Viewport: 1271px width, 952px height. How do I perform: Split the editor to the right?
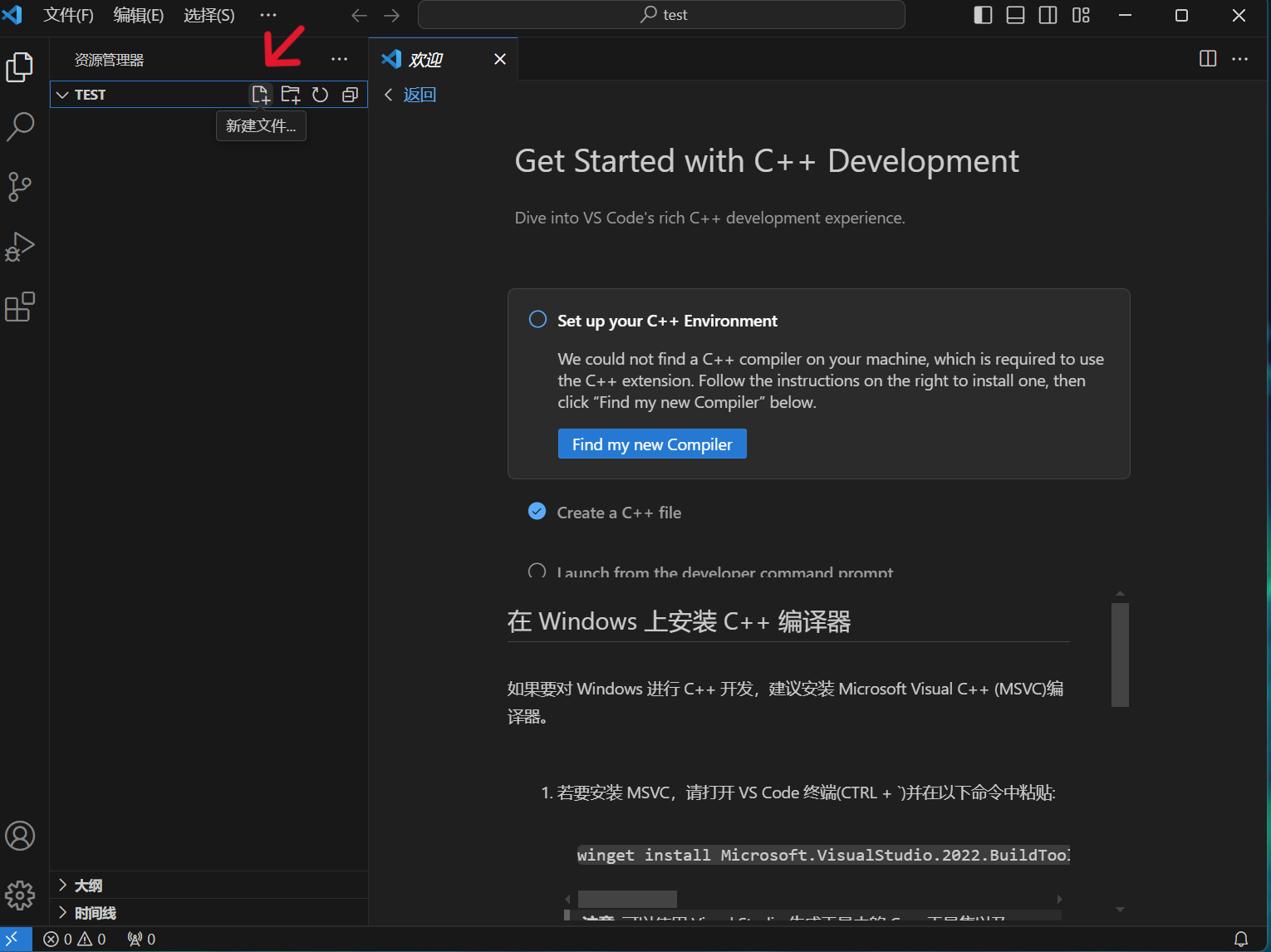(x=1208, y=58)
